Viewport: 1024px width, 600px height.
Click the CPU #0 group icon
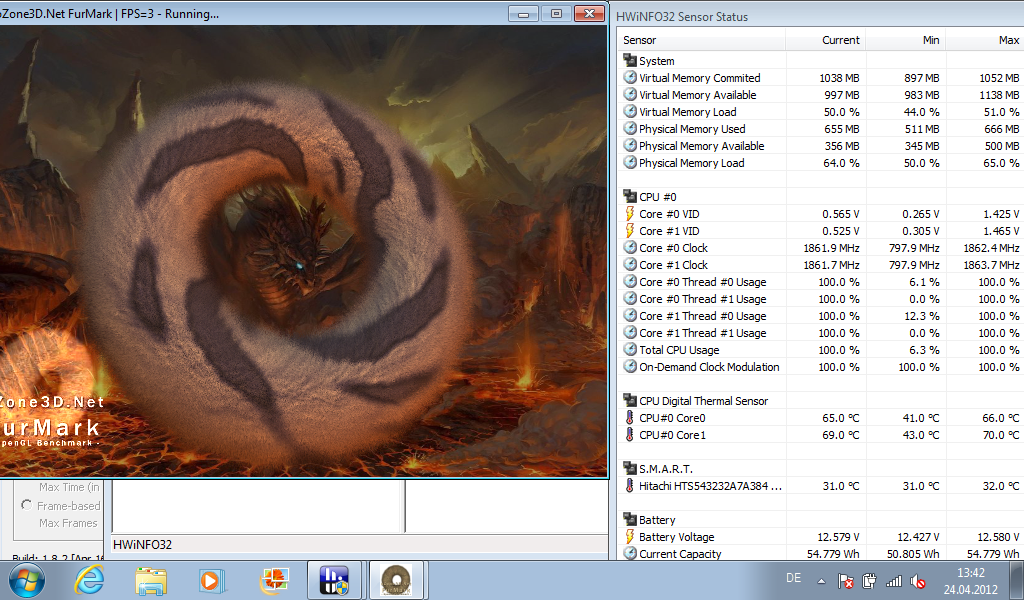click(630, 197)
